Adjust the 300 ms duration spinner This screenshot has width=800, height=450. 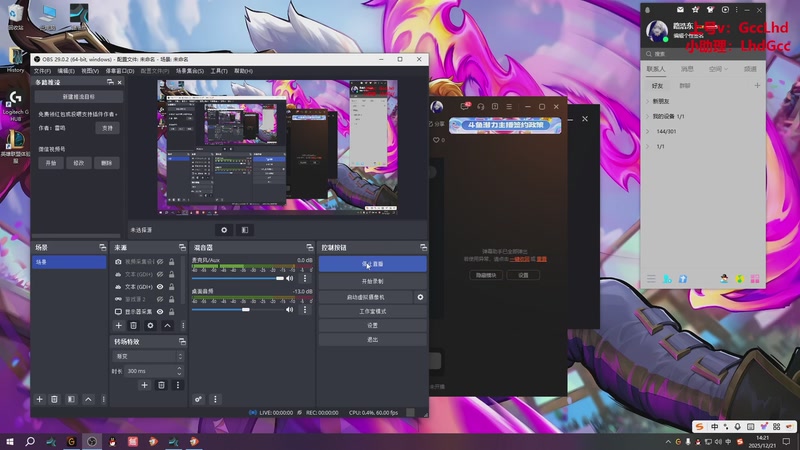pos(179,371)
